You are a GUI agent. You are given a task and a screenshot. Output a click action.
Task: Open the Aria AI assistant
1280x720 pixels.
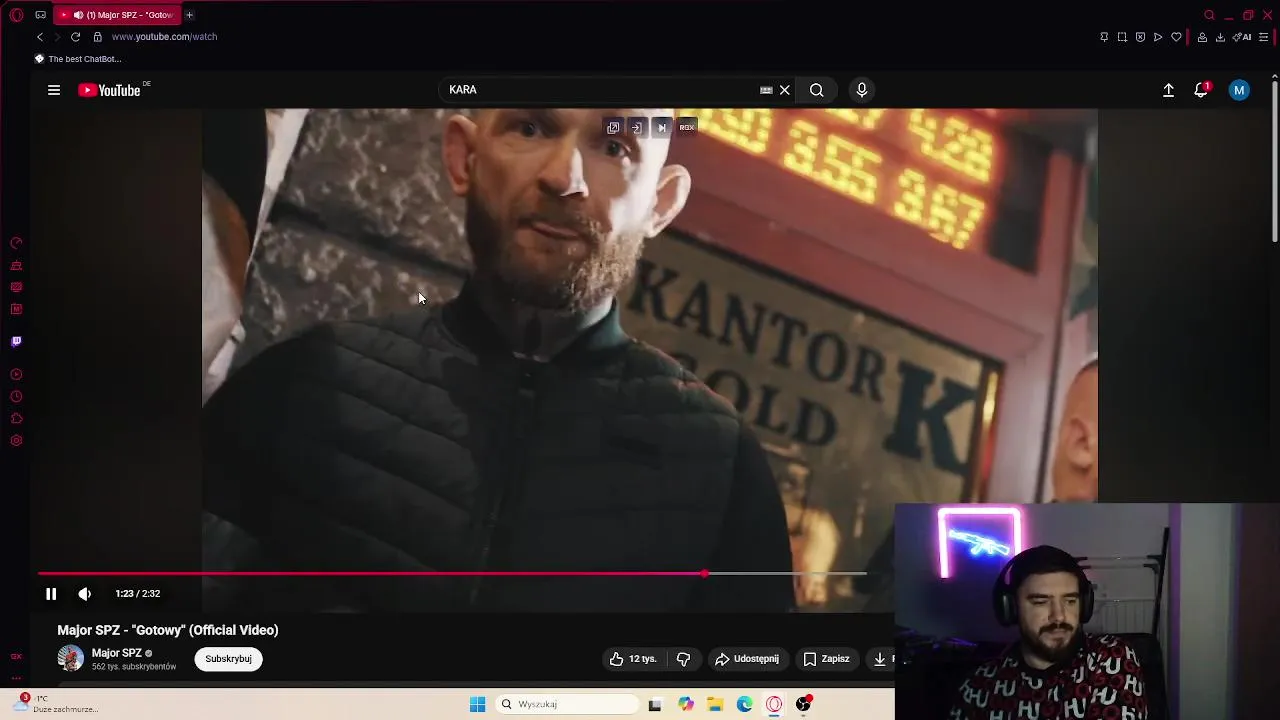(1242, 37)
